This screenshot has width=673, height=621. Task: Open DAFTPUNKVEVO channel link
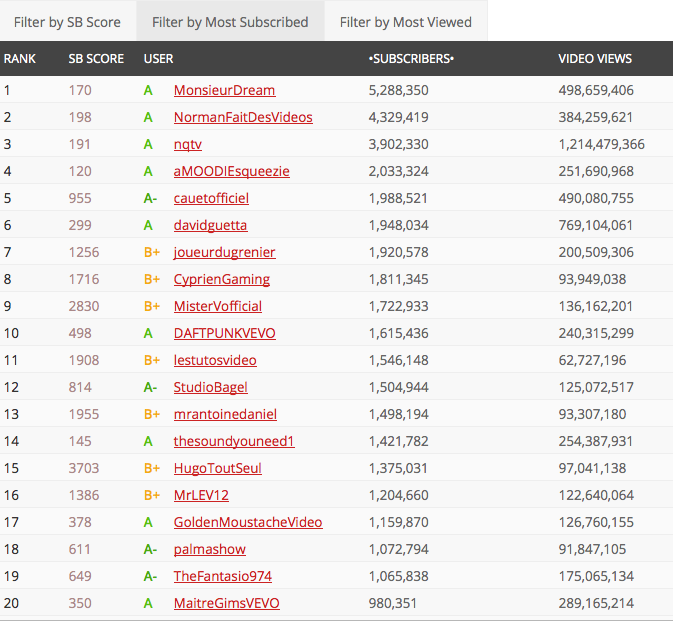click(224, 333)
